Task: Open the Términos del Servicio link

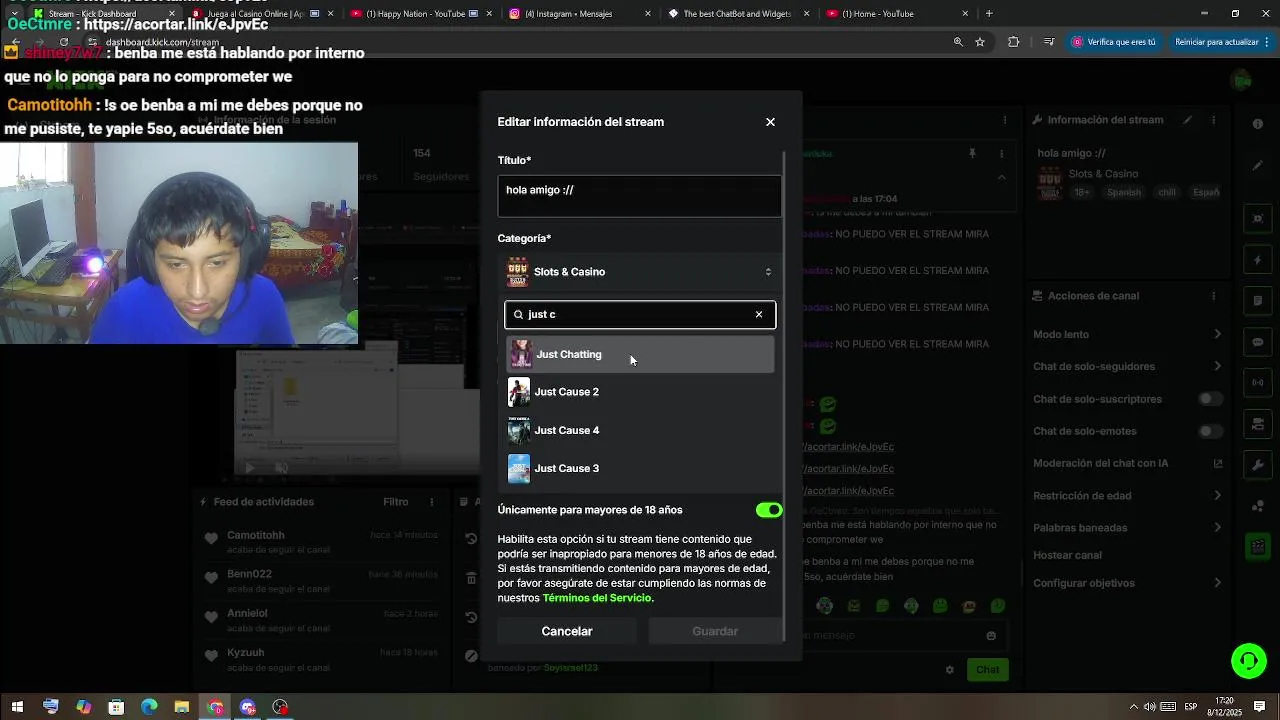Action: (597, 598)
